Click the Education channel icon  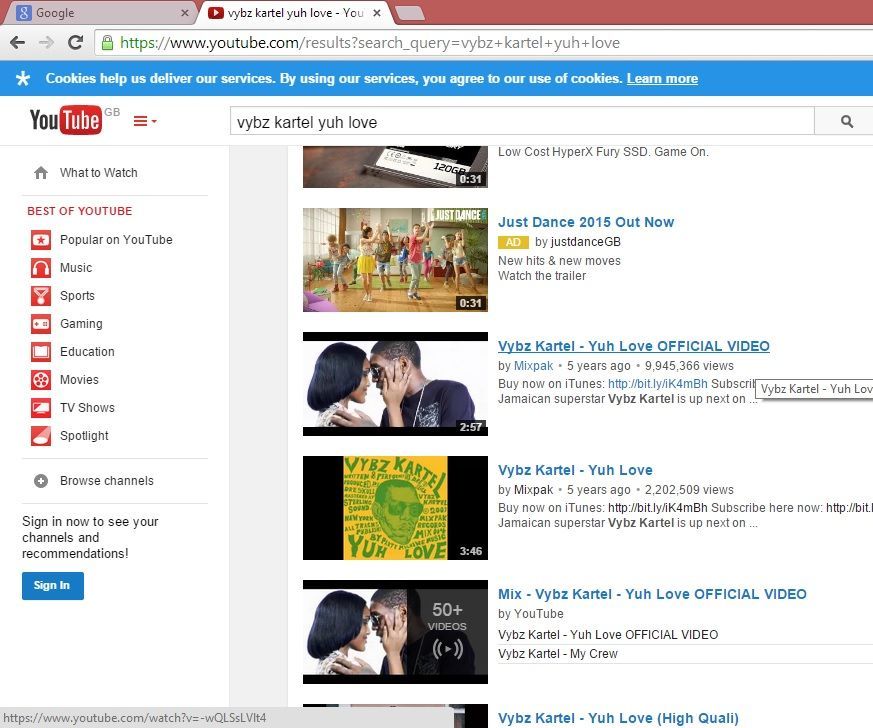click(41, 352)
